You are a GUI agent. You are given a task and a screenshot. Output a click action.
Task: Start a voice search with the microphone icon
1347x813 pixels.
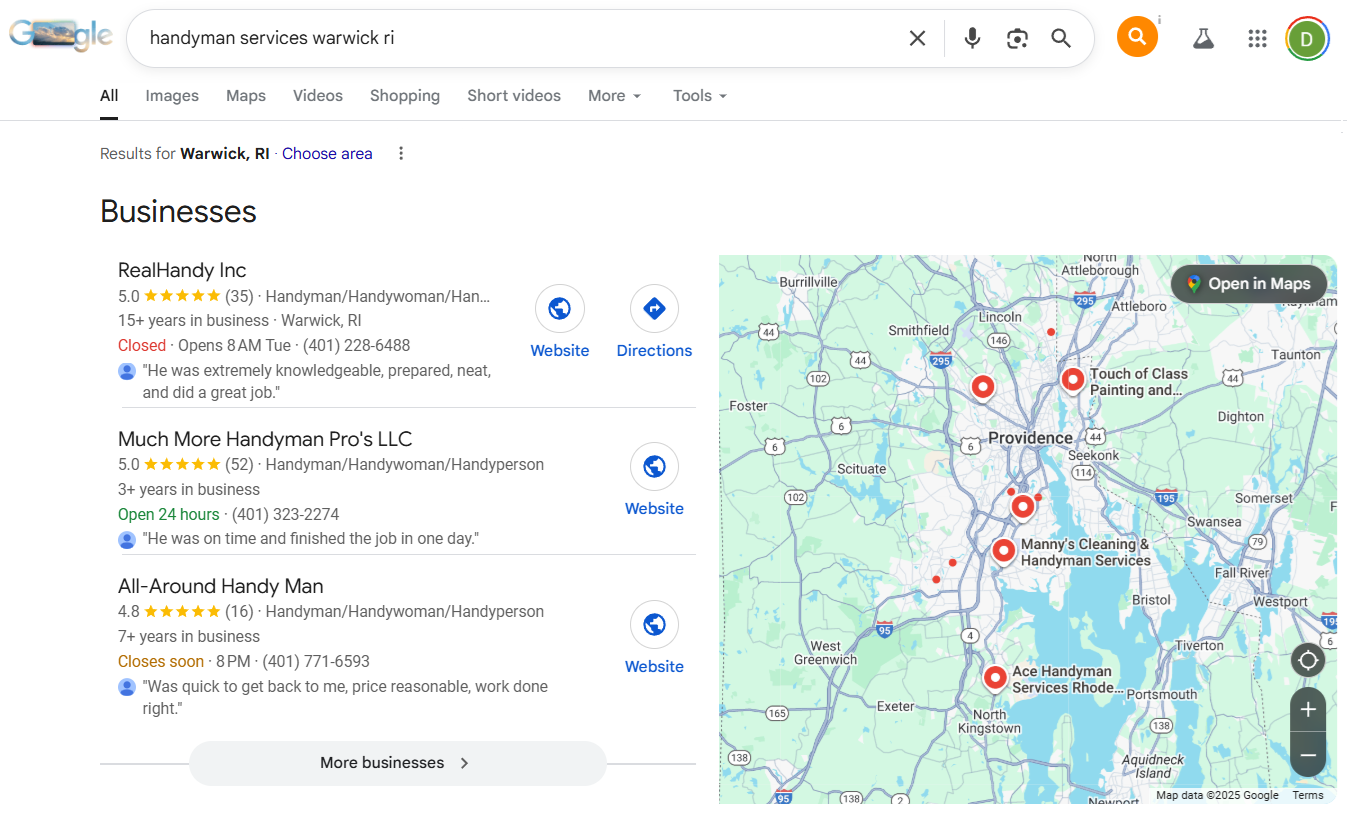click(x=971, y=37)
